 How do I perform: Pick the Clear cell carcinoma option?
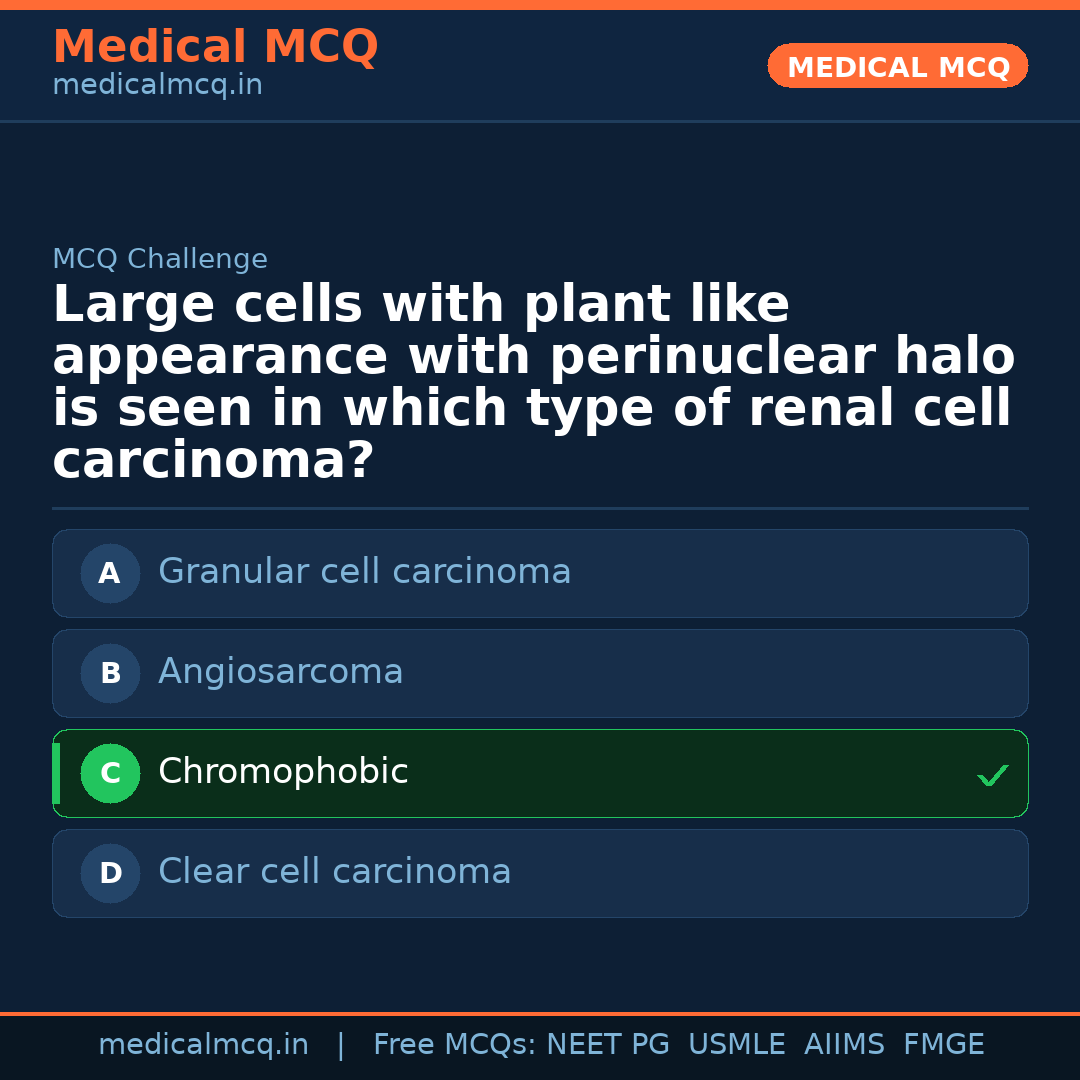(334, 872)
